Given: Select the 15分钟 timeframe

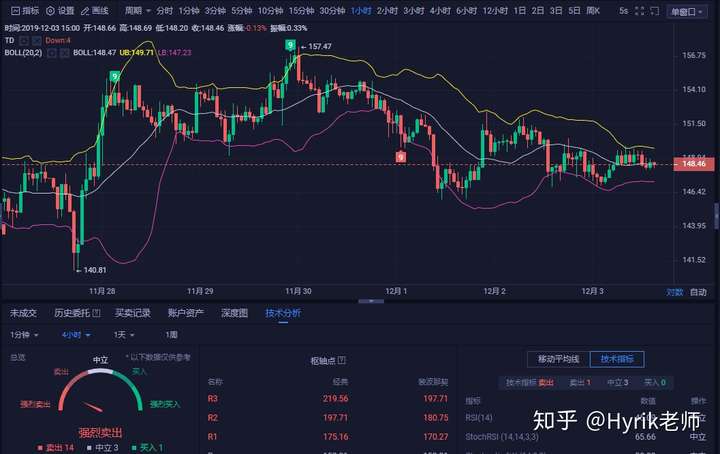Looking at the screenshot, I should pos(301,11).
